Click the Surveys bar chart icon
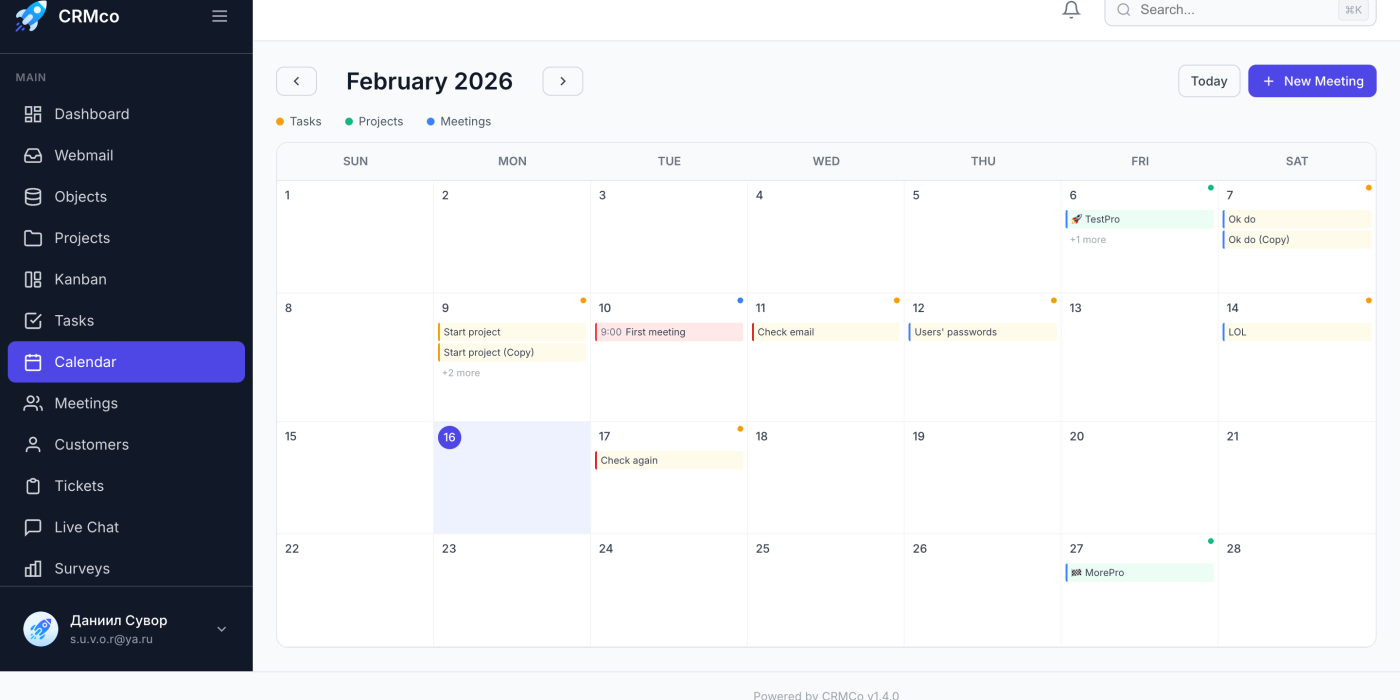The image size is (1400, 700). tap(33, 569)
